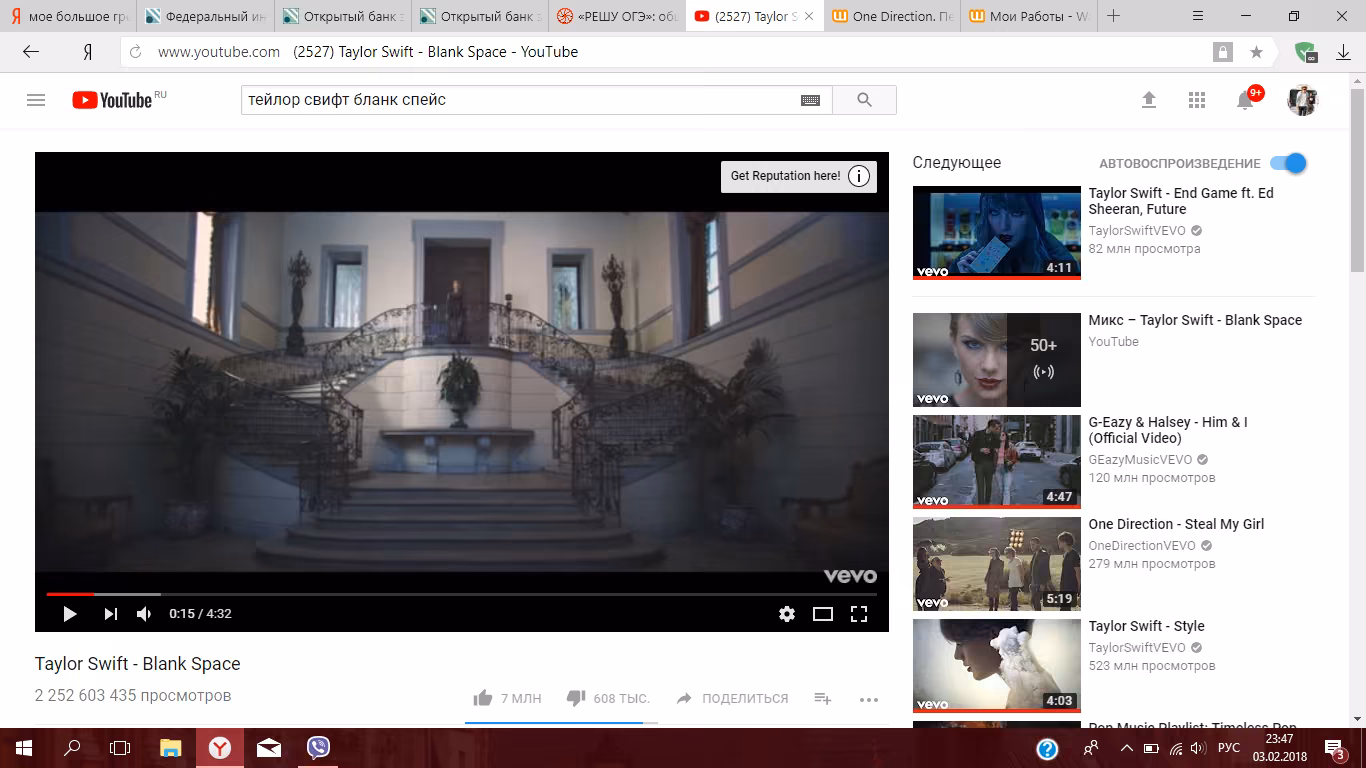Add the video to a playlist
Screen dimensions: 1366x768
tap(823, 698)
